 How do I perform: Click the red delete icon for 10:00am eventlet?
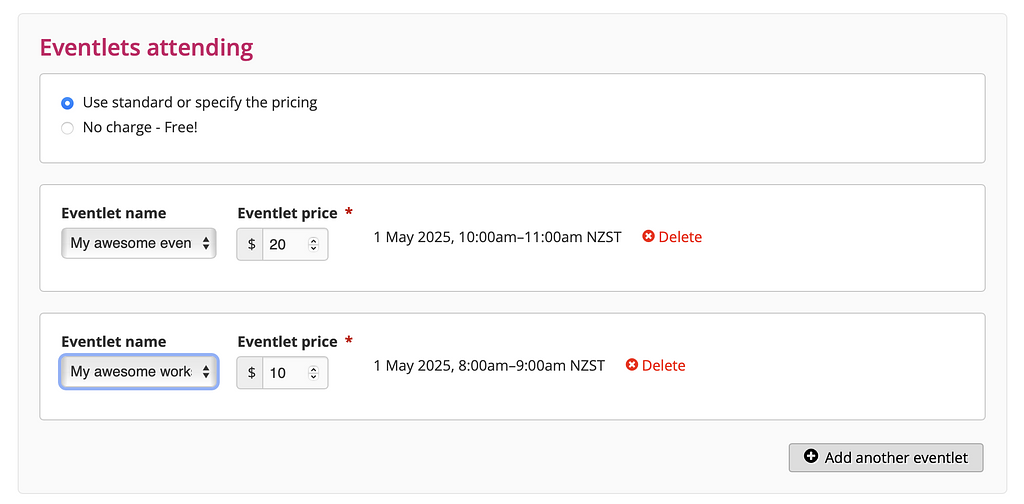point(648,237)
